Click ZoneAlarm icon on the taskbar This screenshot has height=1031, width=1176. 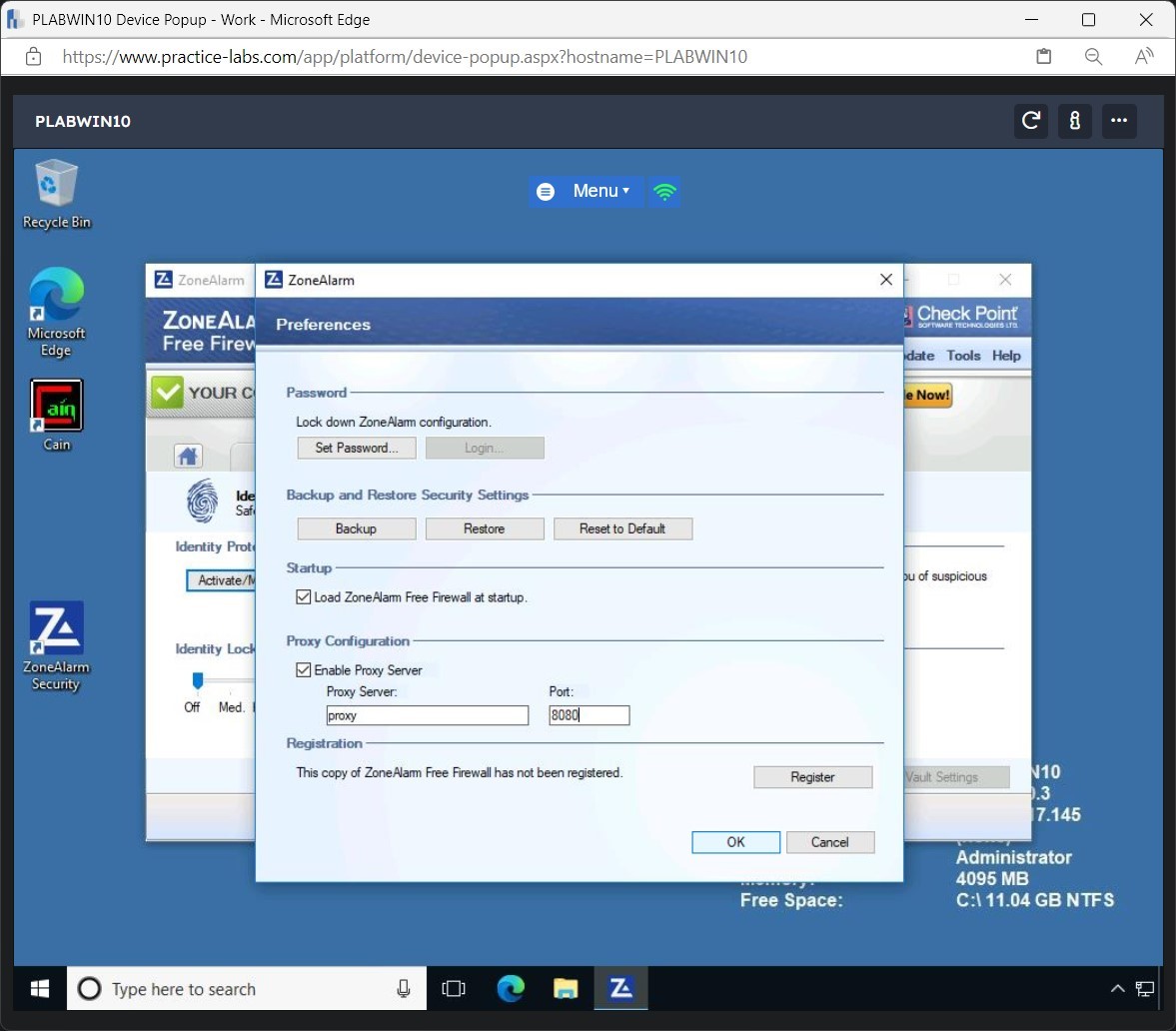621,989
